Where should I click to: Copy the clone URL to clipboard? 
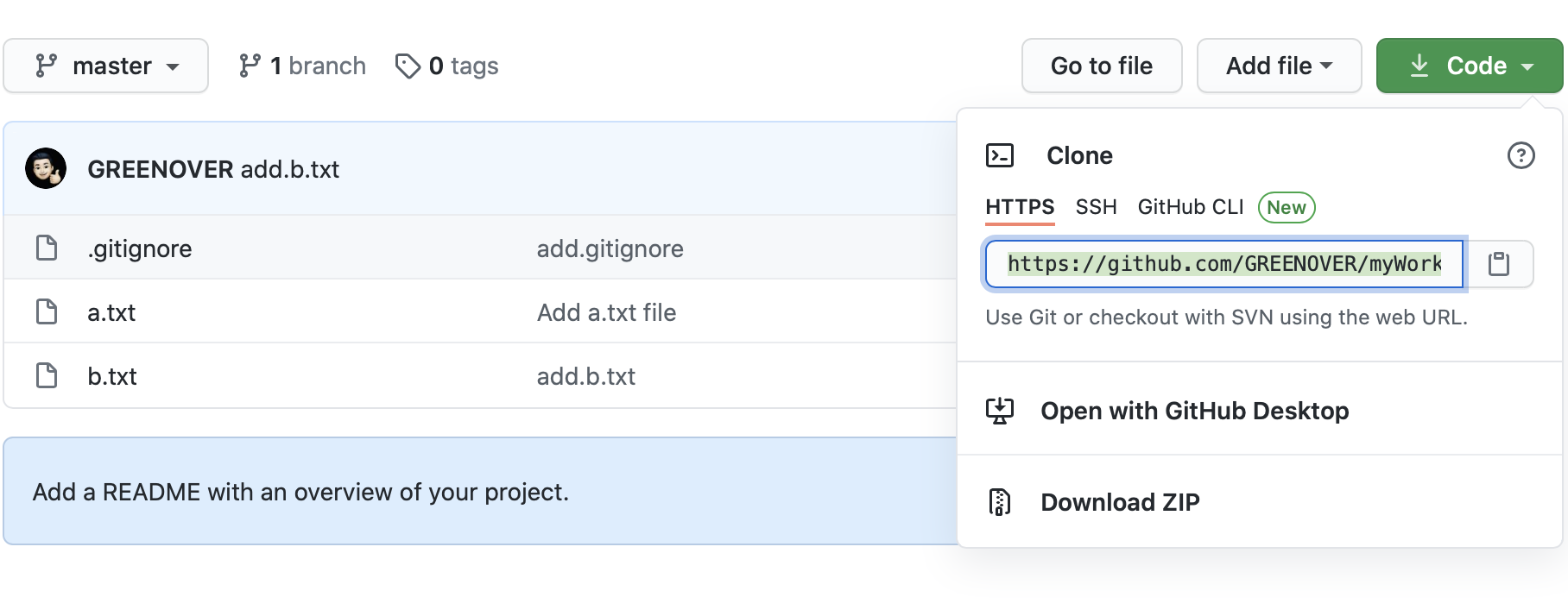(1498, 264)
